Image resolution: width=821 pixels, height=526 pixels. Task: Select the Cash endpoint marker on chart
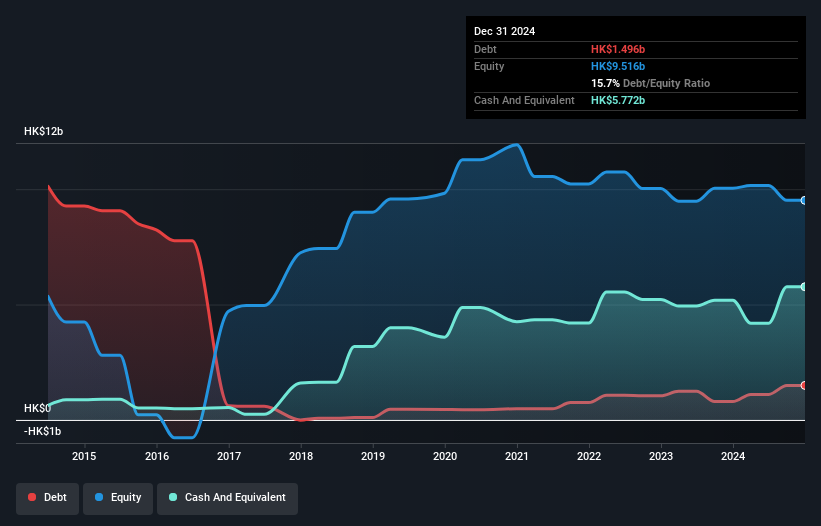tap(803, 287)
